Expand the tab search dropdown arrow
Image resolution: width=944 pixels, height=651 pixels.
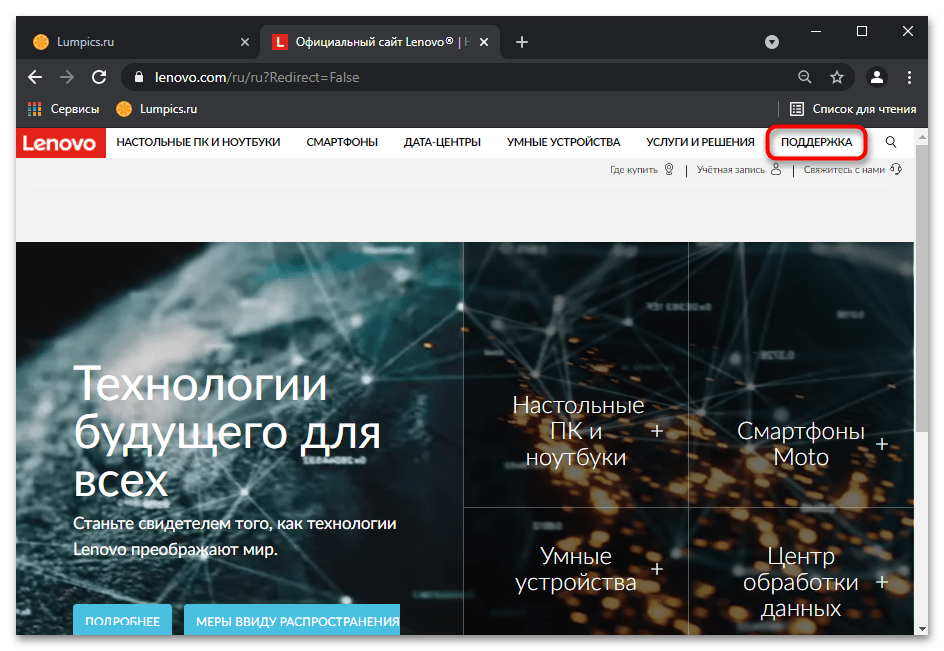pos(772,42)
